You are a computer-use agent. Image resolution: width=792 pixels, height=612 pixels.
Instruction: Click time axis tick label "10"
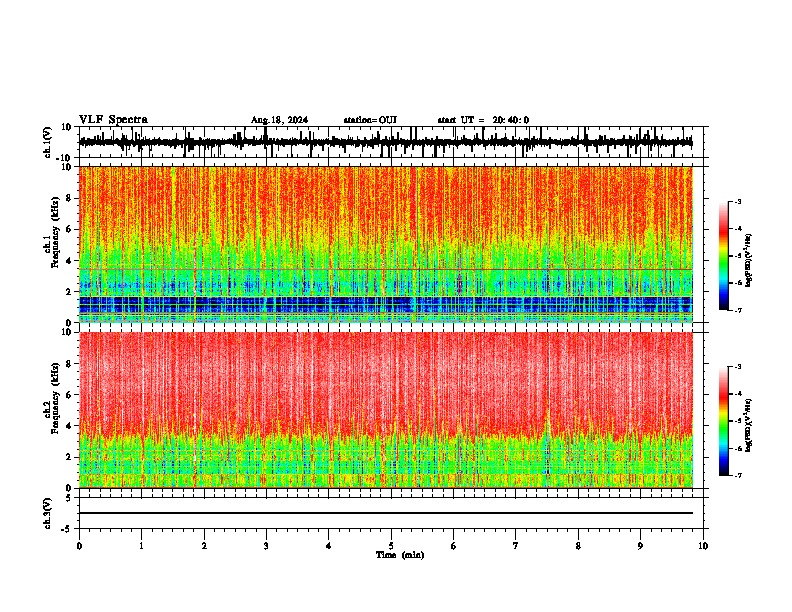(703, 546)
